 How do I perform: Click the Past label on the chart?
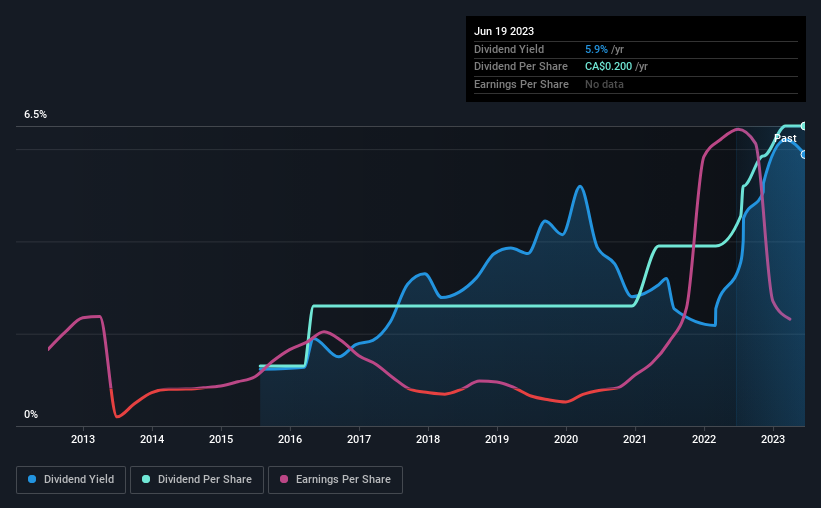click(785, 138)
